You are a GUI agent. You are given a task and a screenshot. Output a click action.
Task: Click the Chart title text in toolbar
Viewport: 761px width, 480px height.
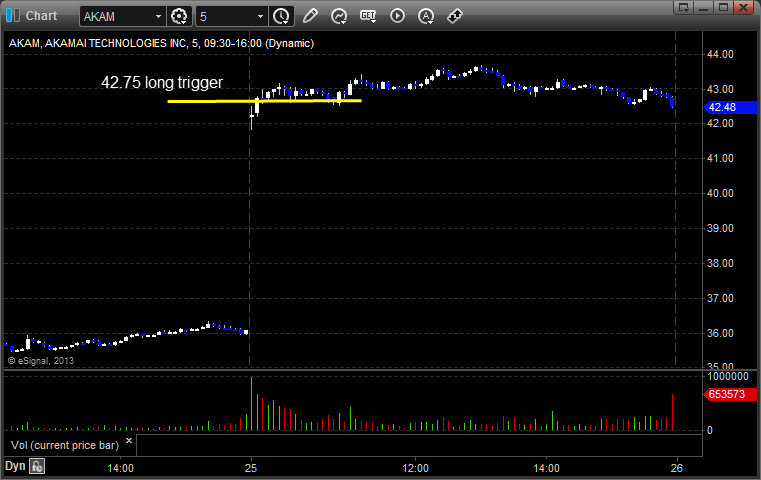point(41,16)
